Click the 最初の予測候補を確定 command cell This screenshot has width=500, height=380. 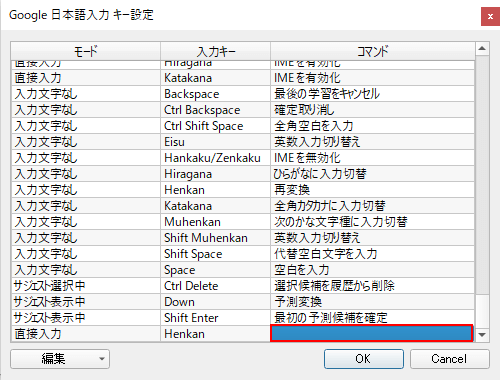point(372,318)
